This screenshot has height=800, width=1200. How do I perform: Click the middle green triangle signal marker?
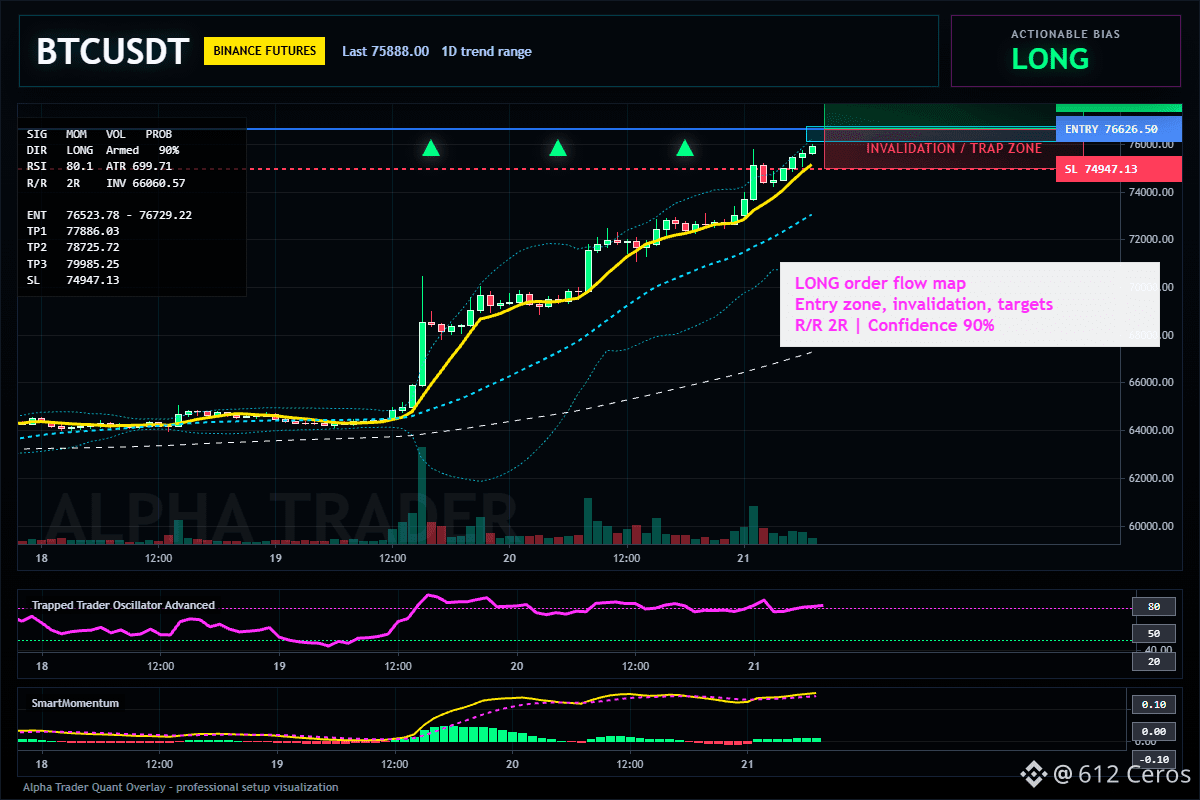558,149
